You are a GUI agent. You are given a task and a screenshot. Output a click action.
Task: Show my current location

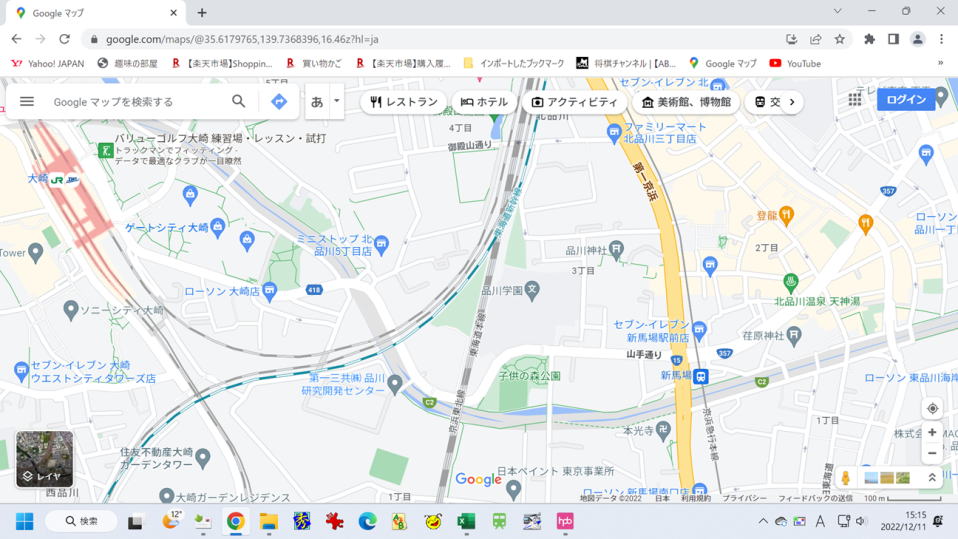(932, 408)
